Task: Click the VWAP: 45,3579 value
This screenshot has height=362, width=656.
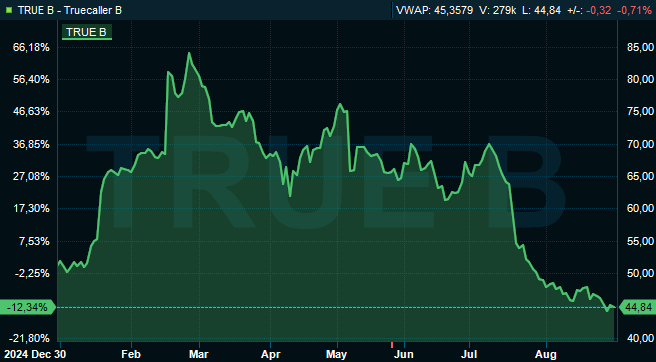Action: click(x=434, y=10)
